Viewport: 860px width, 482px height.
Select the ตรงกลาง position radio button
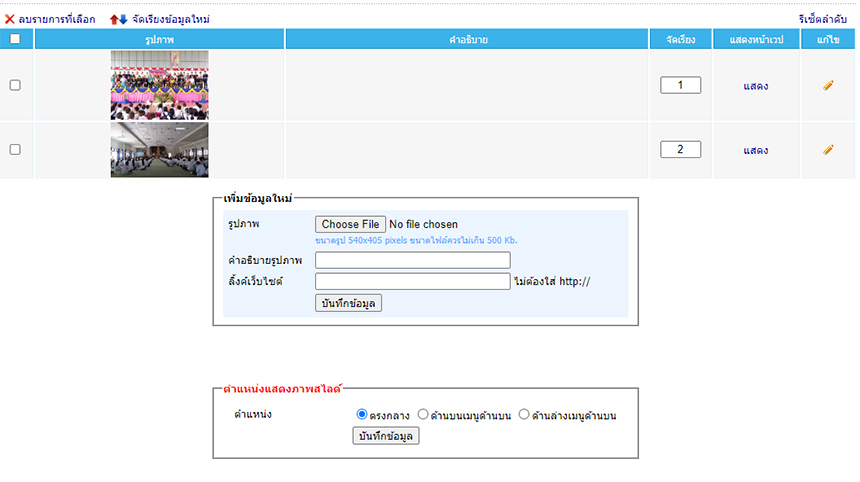(361, 414)
